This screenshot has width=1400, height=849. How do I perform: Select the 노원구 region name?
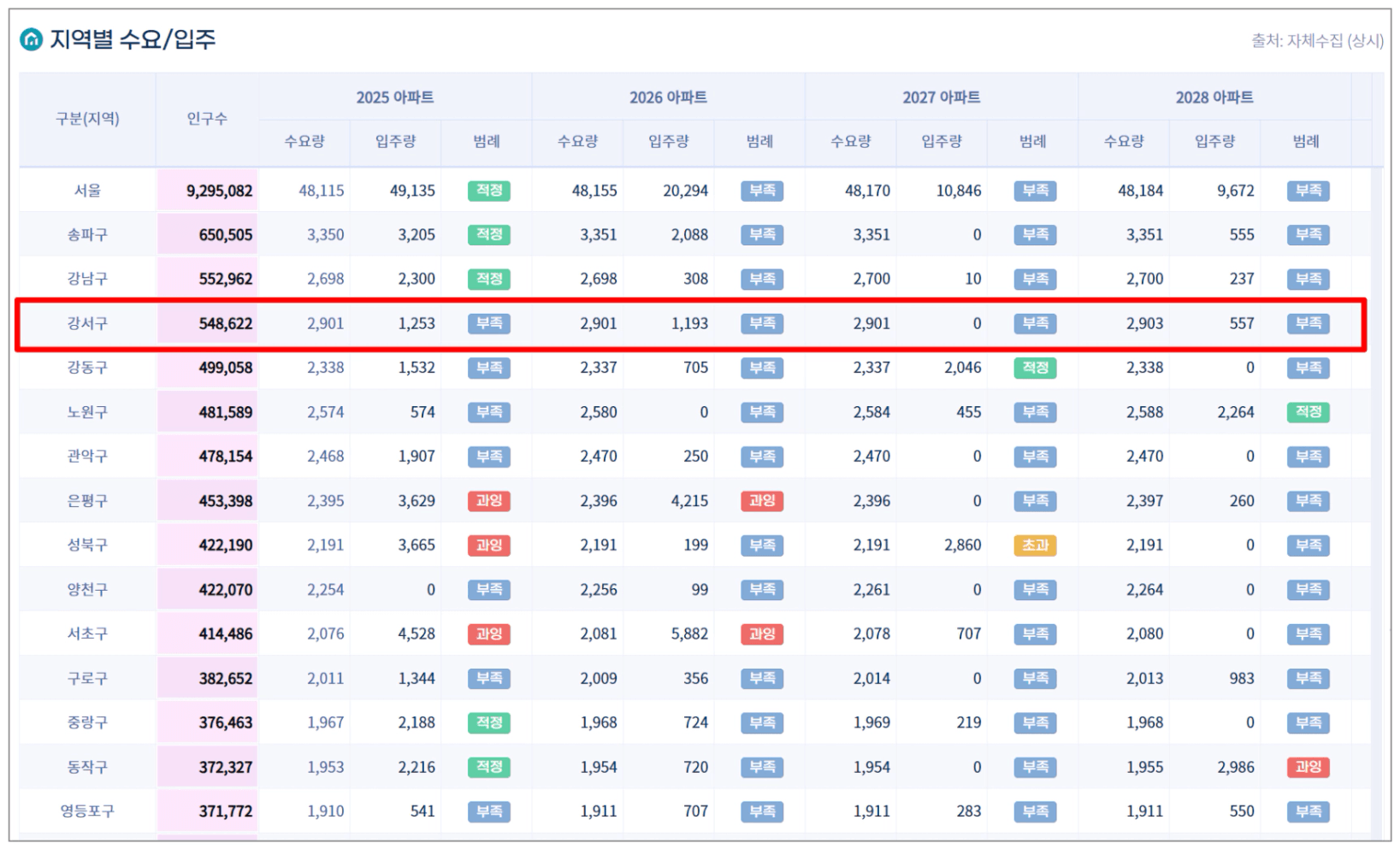click(87, 412)
